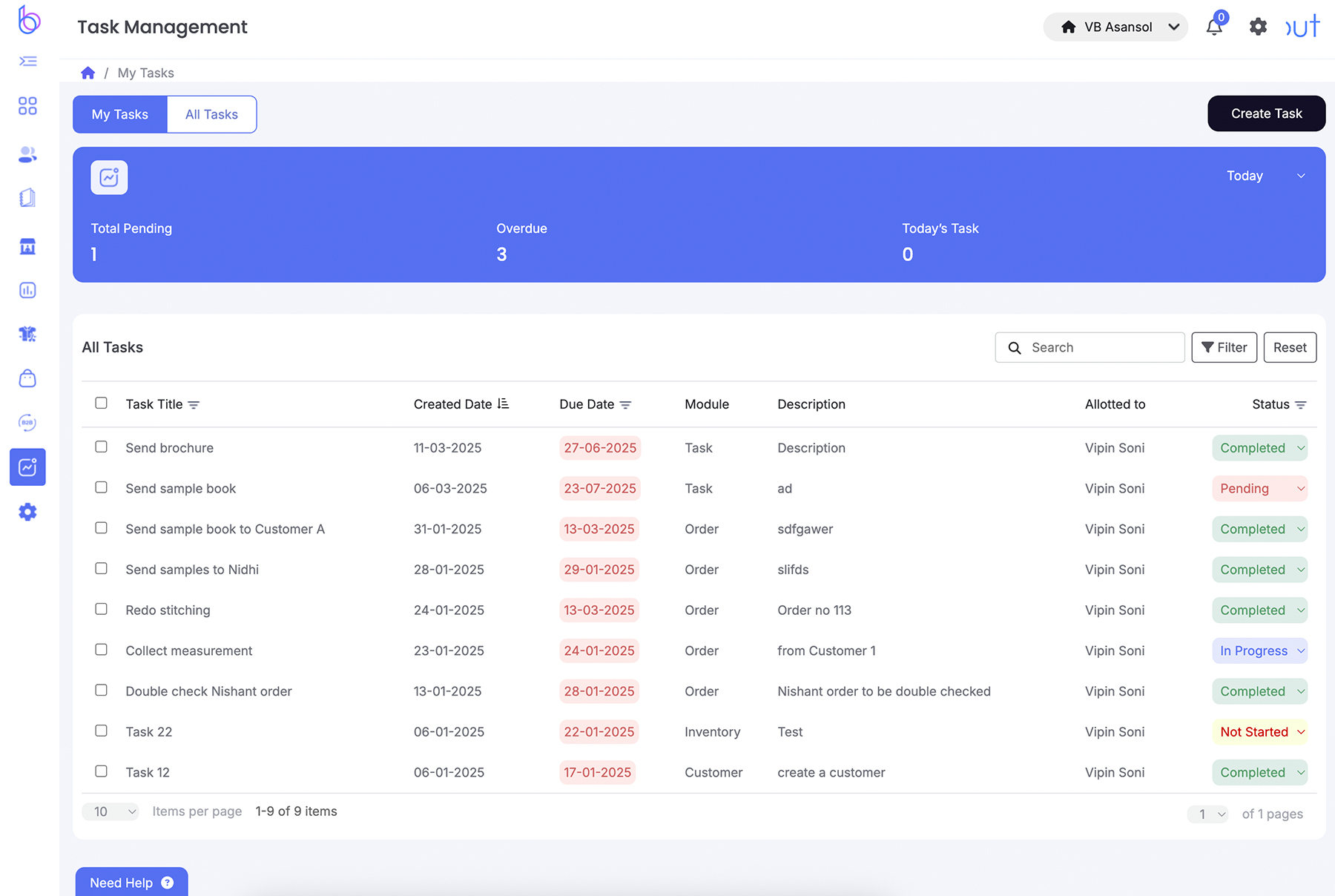Click the Create Task button
Image resolution: width=1335 pixels, height=896 pixels.
(x=1266, y=113)
